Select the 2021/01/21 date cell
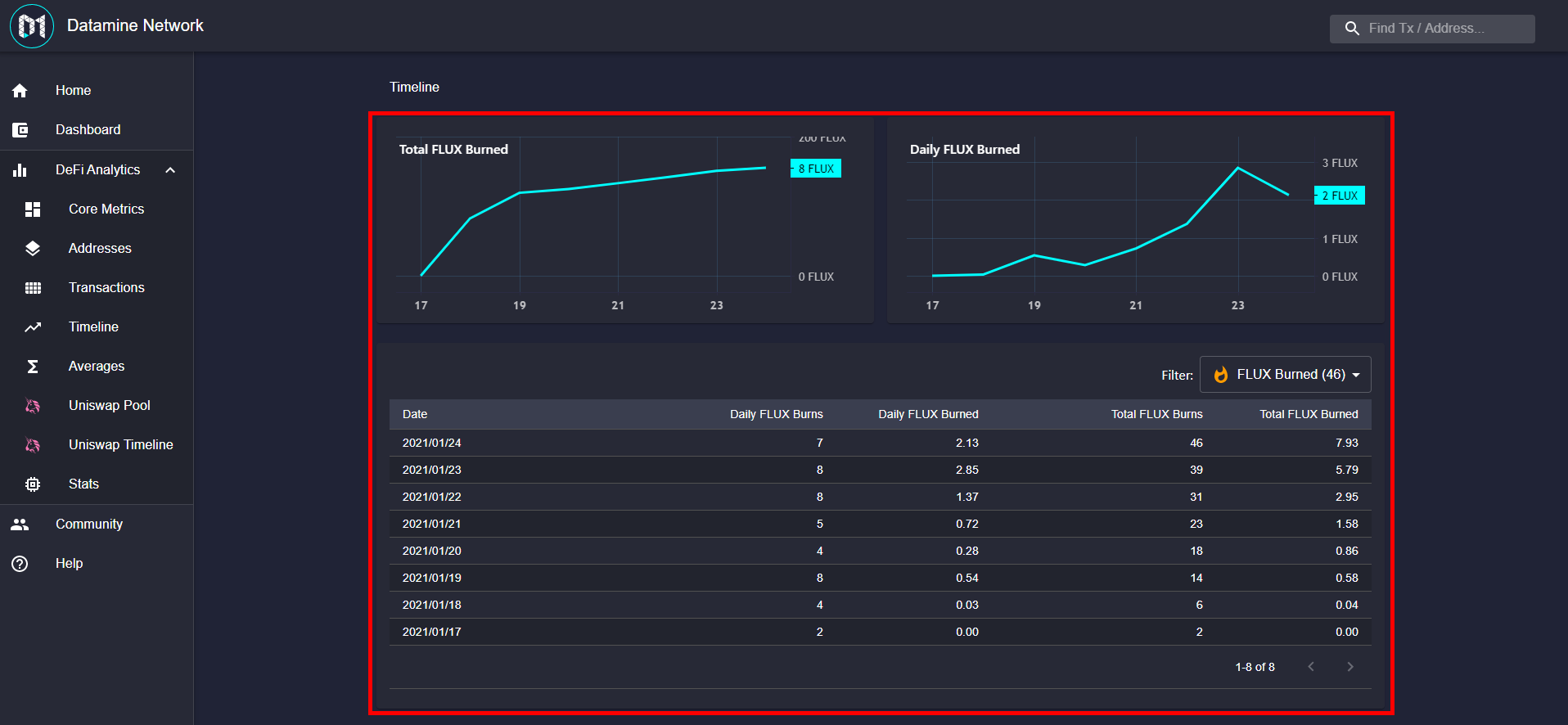This screenshot has height=725, width=1568. (432, 525)
